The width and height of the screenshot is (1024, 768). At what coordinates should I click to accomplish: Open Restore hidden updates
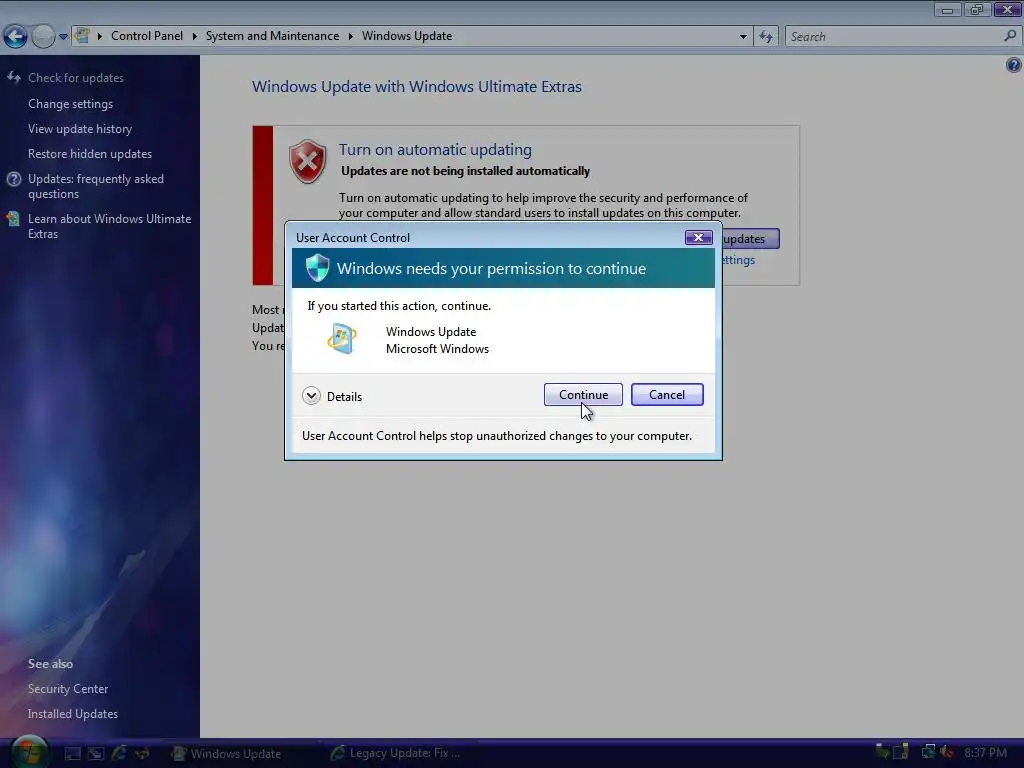(89, 153)
